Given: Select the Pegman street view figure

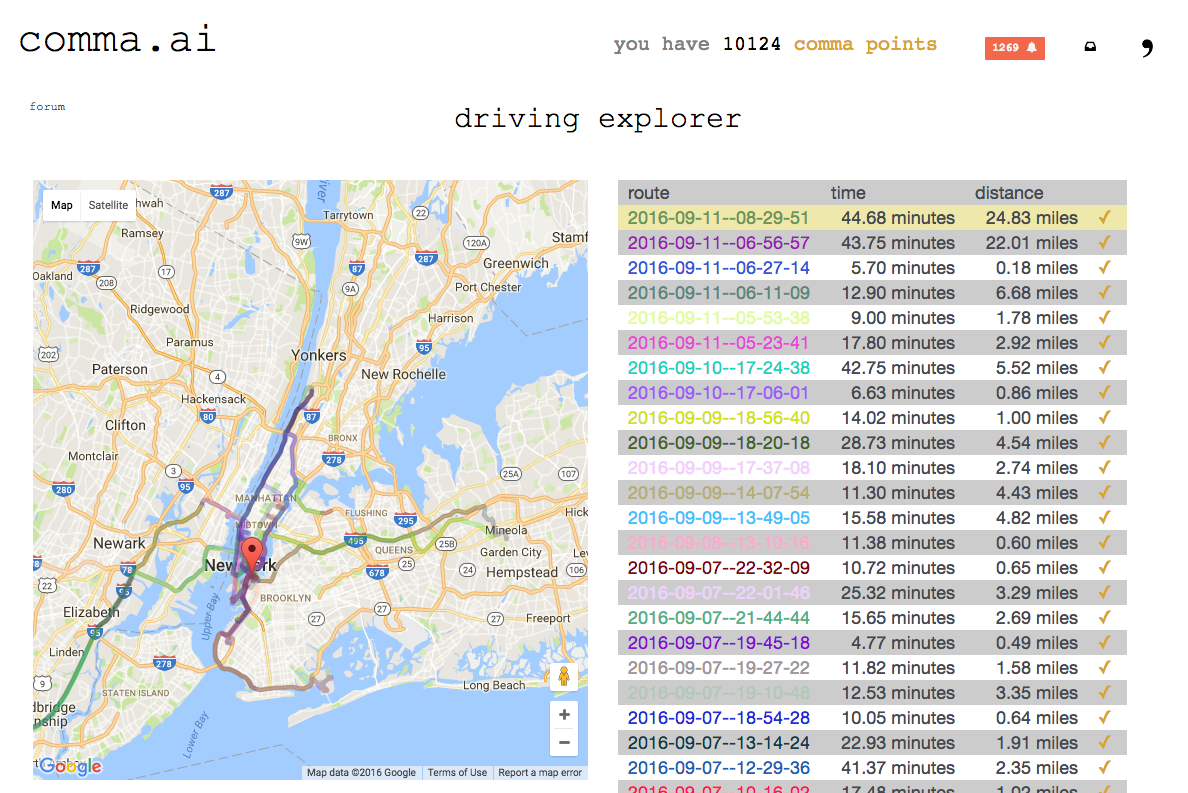Looking at the screenshot, I should pos(564,677).
